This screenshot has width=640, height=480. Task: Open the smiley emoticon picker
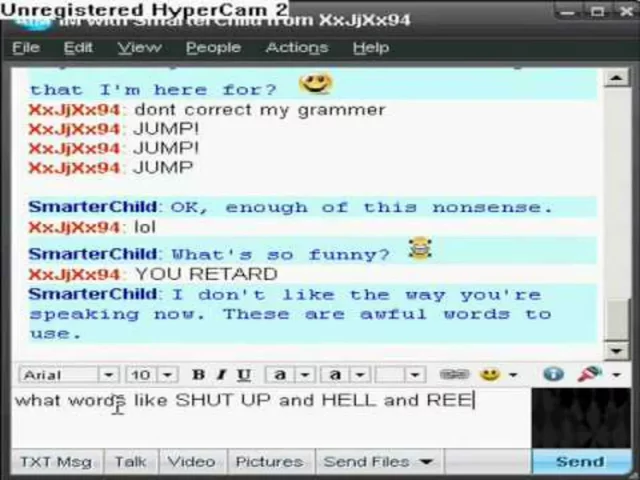click(490, 374)
